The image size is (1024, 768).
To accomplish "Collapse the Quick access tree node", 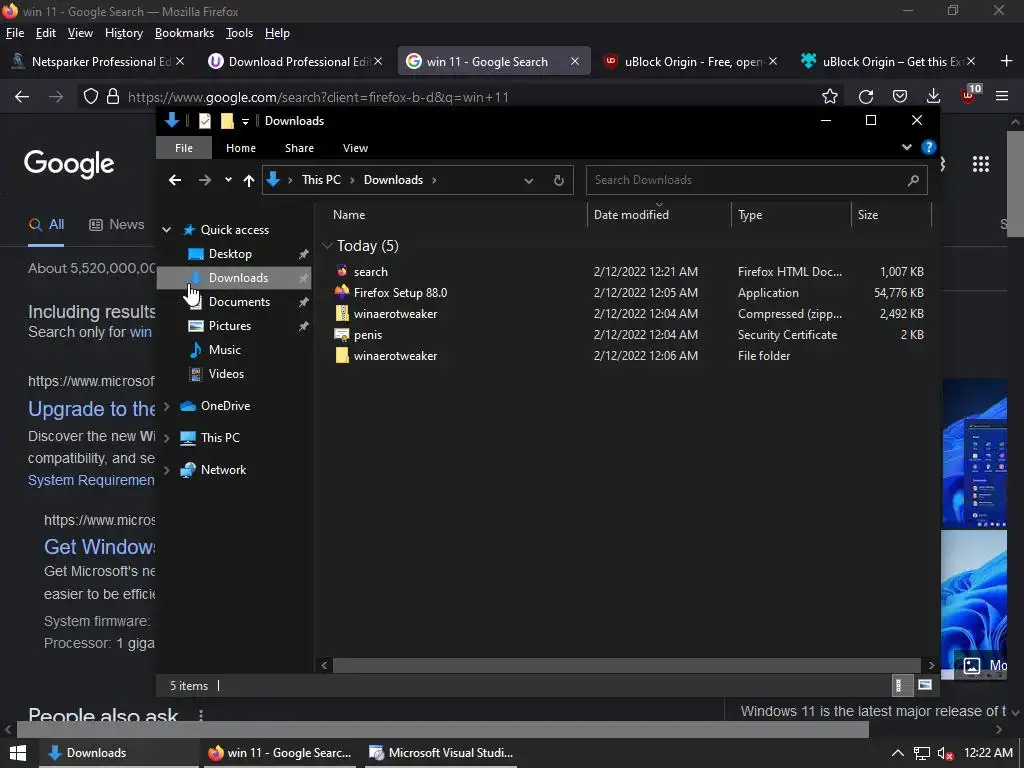I will tap(167, 230).
